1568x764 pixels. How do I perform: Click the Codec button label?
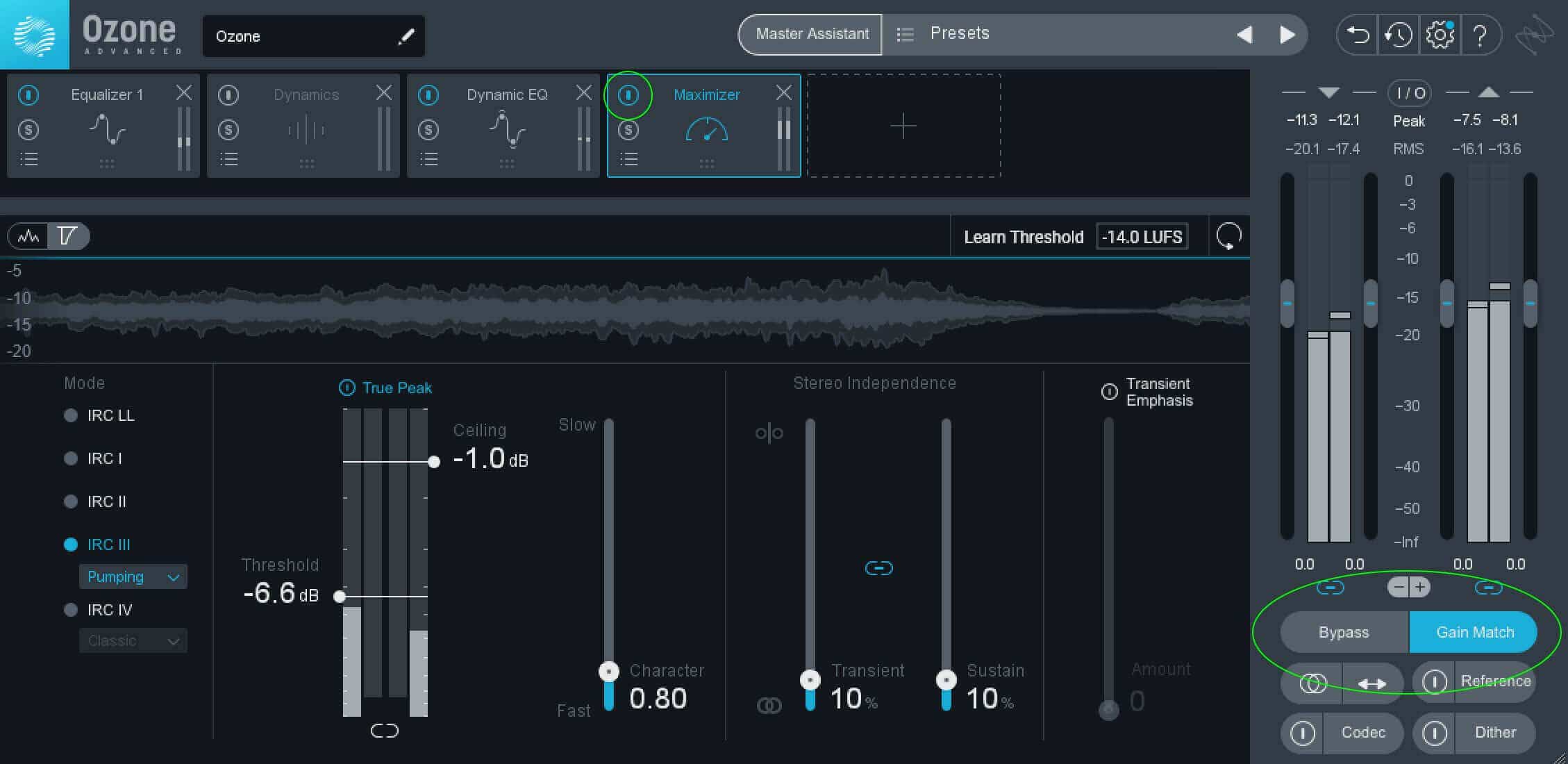tap(1363, 733)
